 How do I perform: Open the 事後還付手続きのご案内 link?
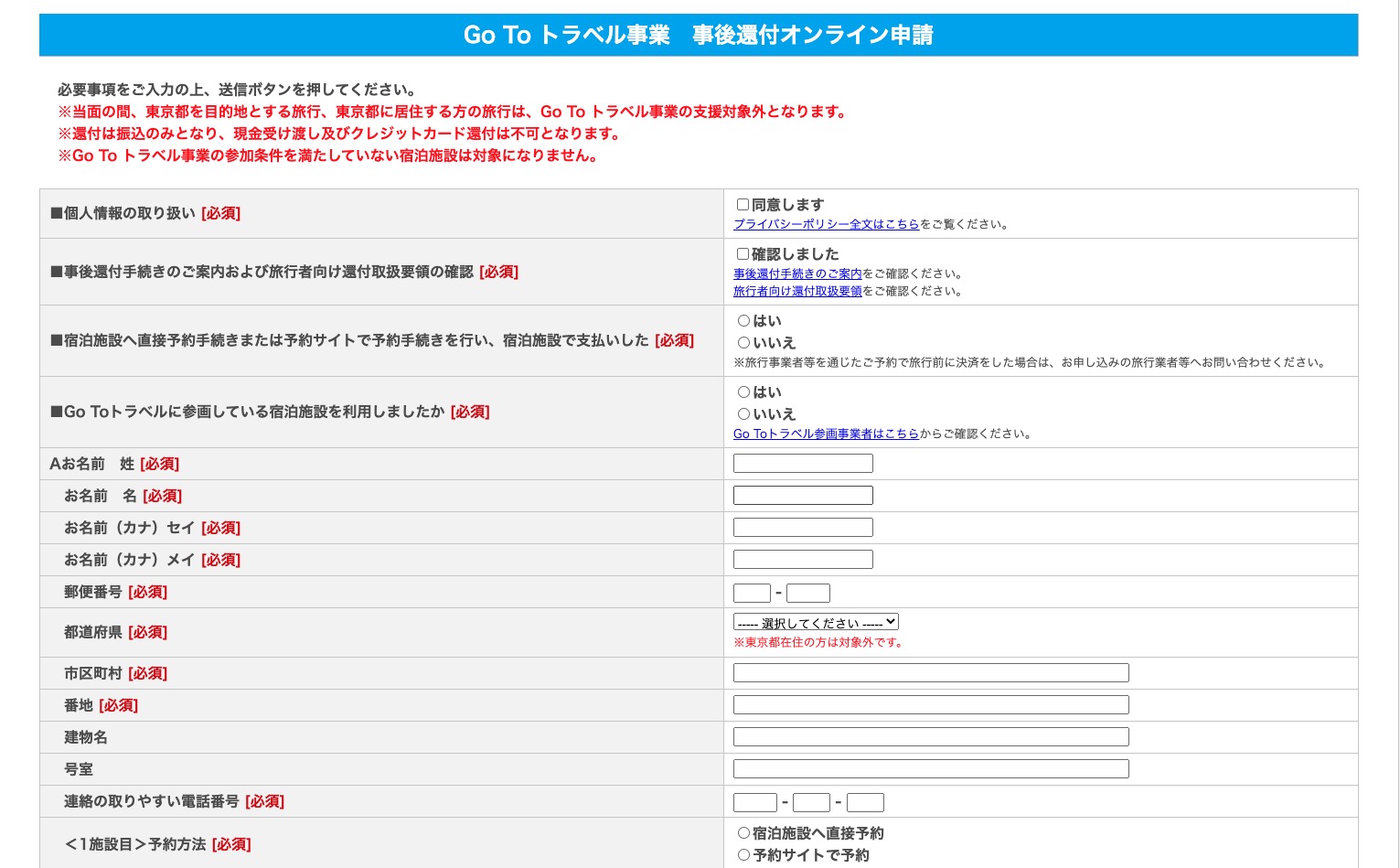[797, 273]
